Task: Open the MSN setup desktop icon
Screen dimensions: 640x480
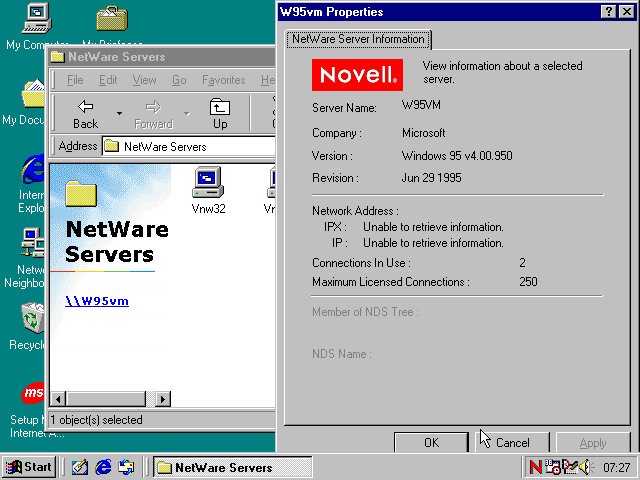Action: (x=33, y=393)
